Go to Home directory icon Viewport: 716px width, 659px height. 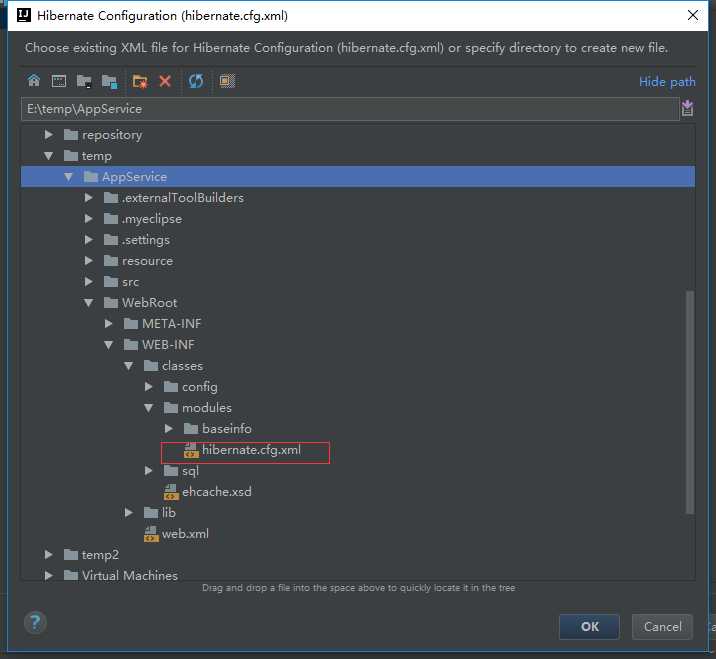(x=33, y=81)
